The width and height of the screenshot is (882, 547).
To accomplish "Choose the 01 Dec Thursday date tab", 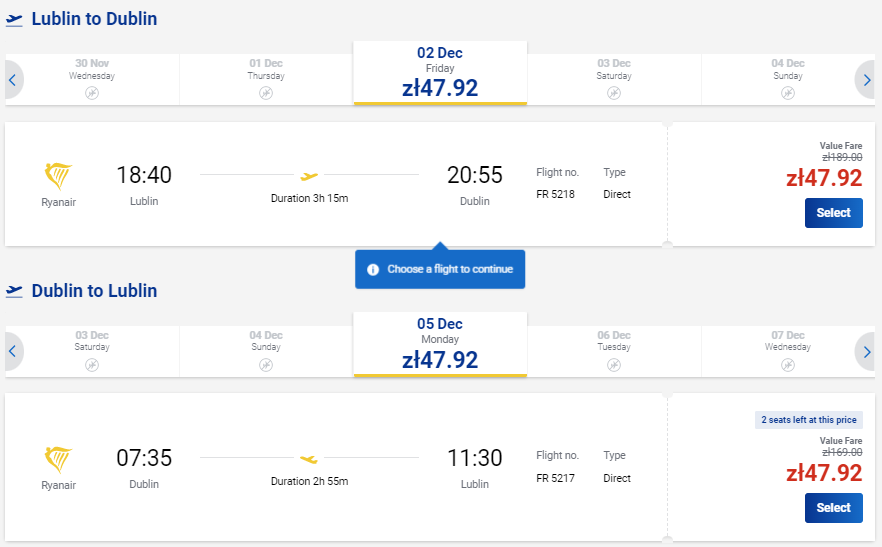I will (x=266, y=79).
